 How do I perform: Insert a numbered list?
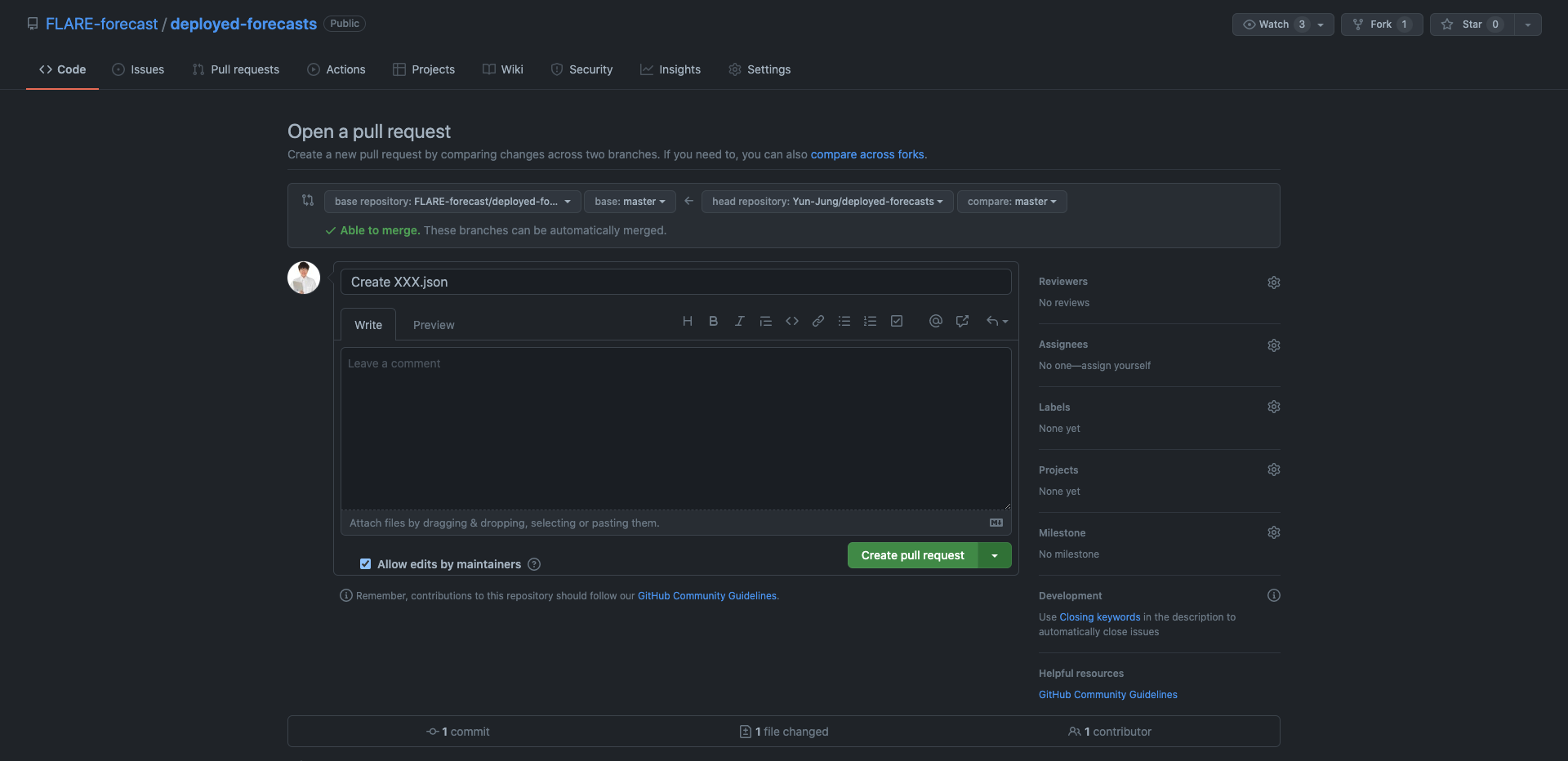pyautogui.click(x=871, y=321)
